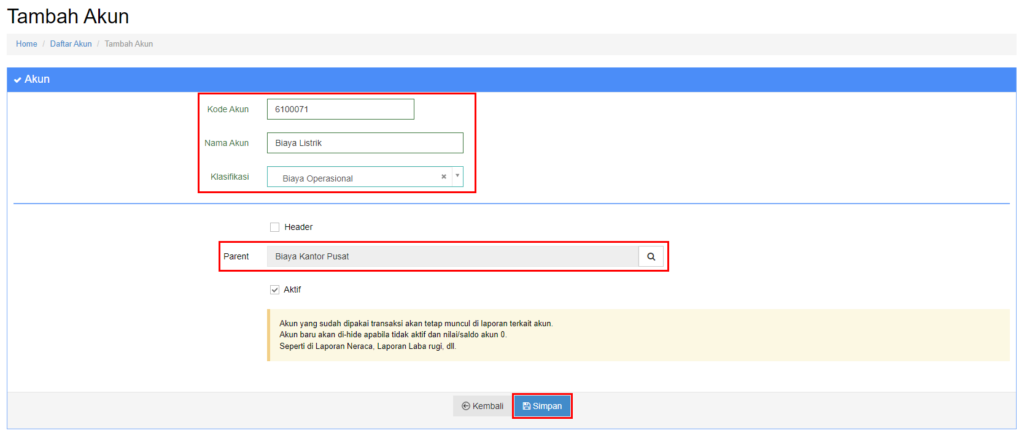1024x436 pixels.
Task: Focus the Kode Akun input field
Action: click(x=340, y=109)
